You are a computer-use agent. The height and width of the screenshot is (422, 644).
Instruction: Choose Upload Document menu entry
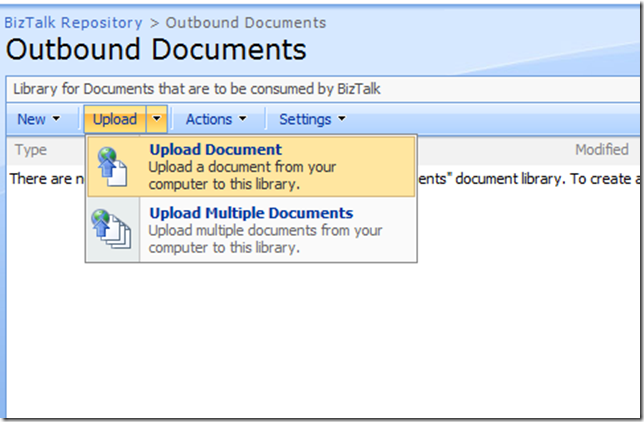point(251,167)
